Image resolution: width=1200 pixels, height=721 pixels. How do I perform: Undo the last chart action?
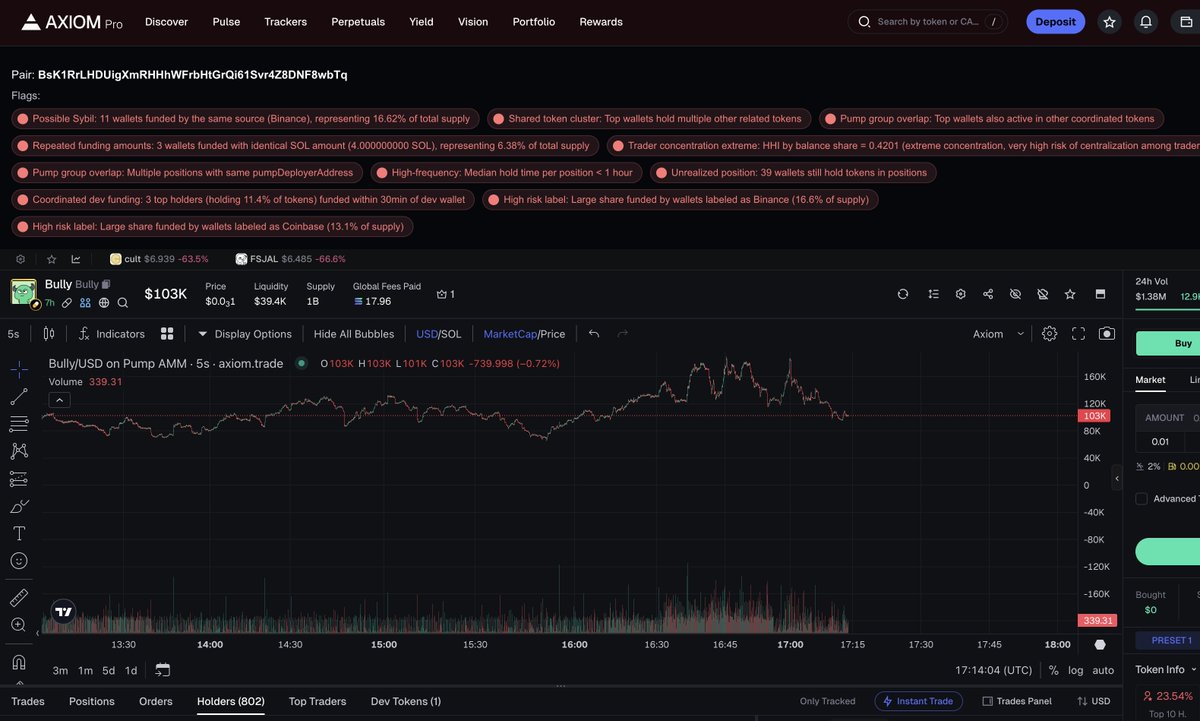click(594, 334)
